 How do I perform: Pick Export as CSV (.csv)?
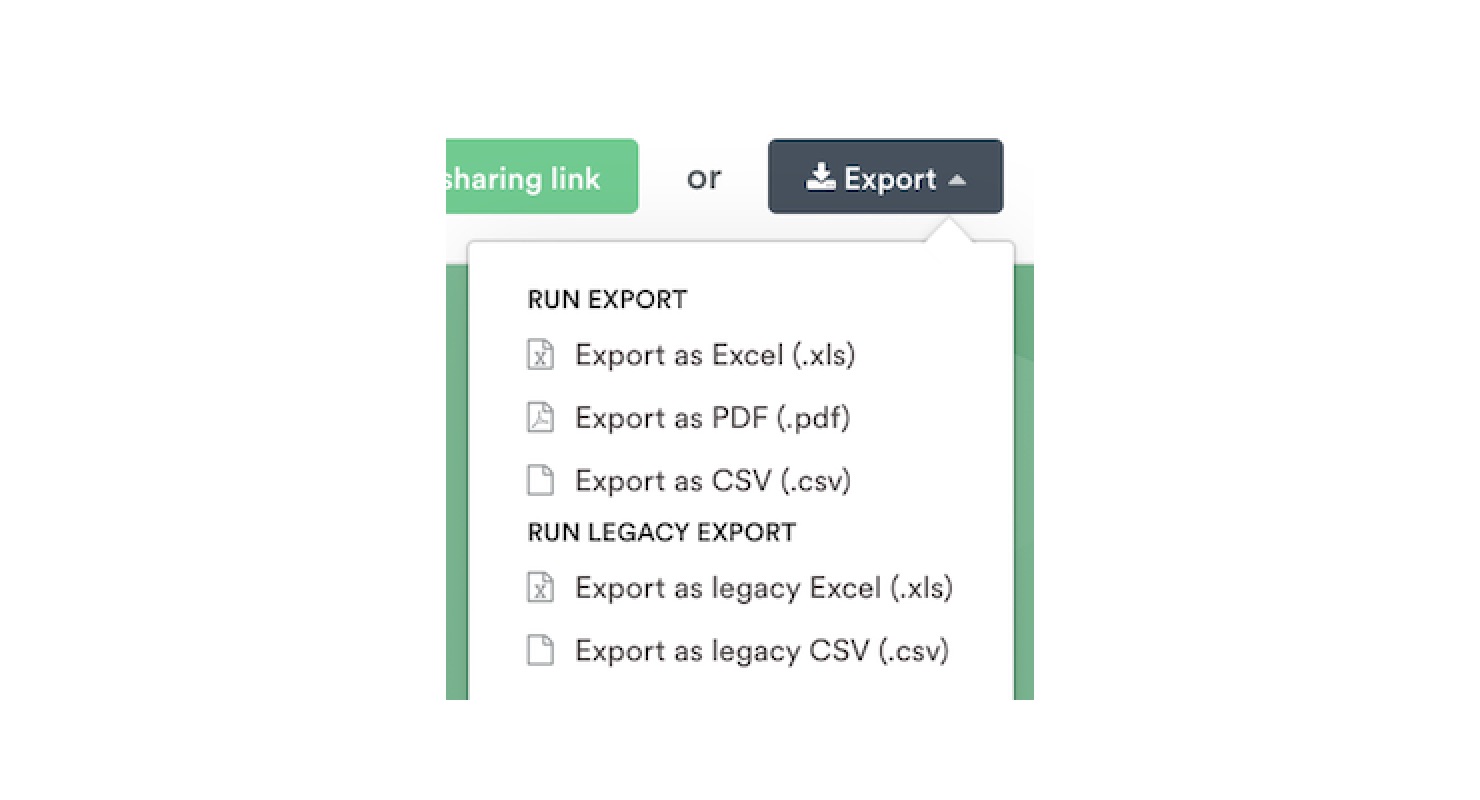pos(712,480)
